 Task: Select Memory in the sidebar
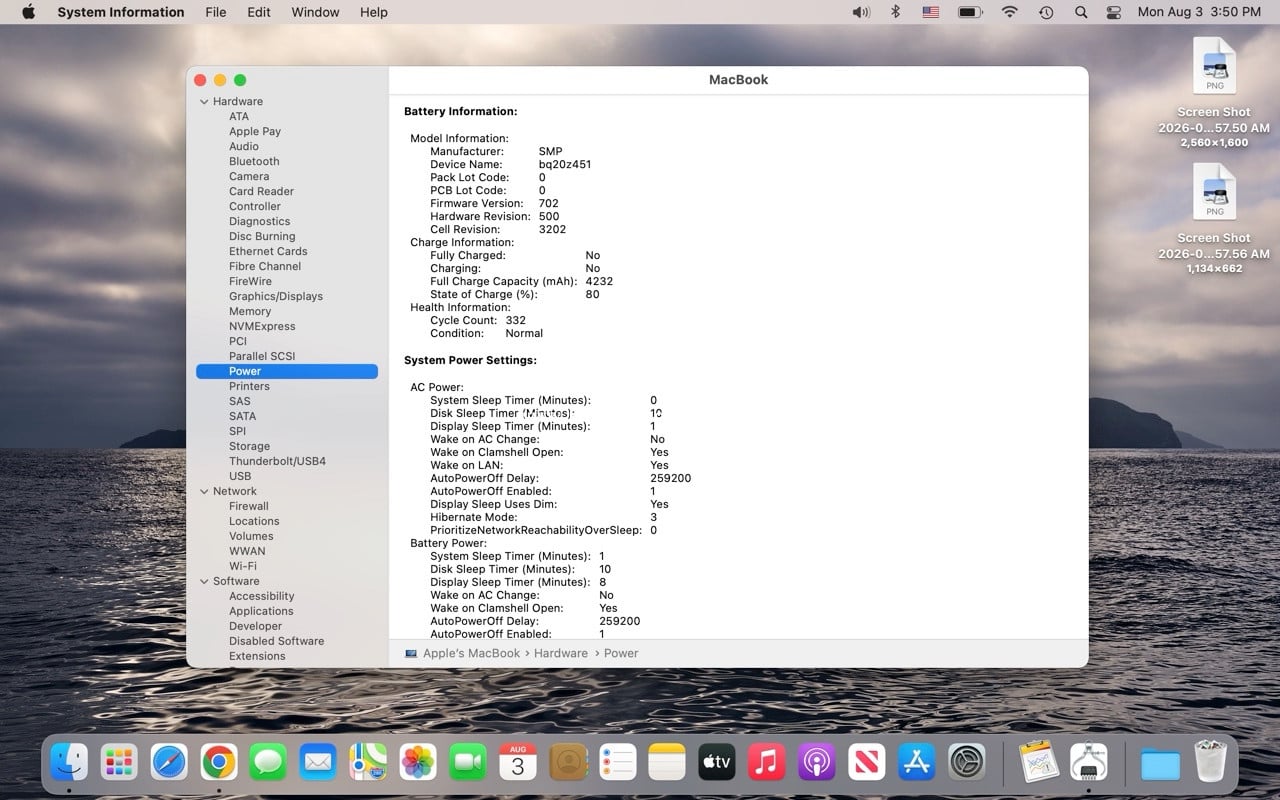(x=250, y=311)
